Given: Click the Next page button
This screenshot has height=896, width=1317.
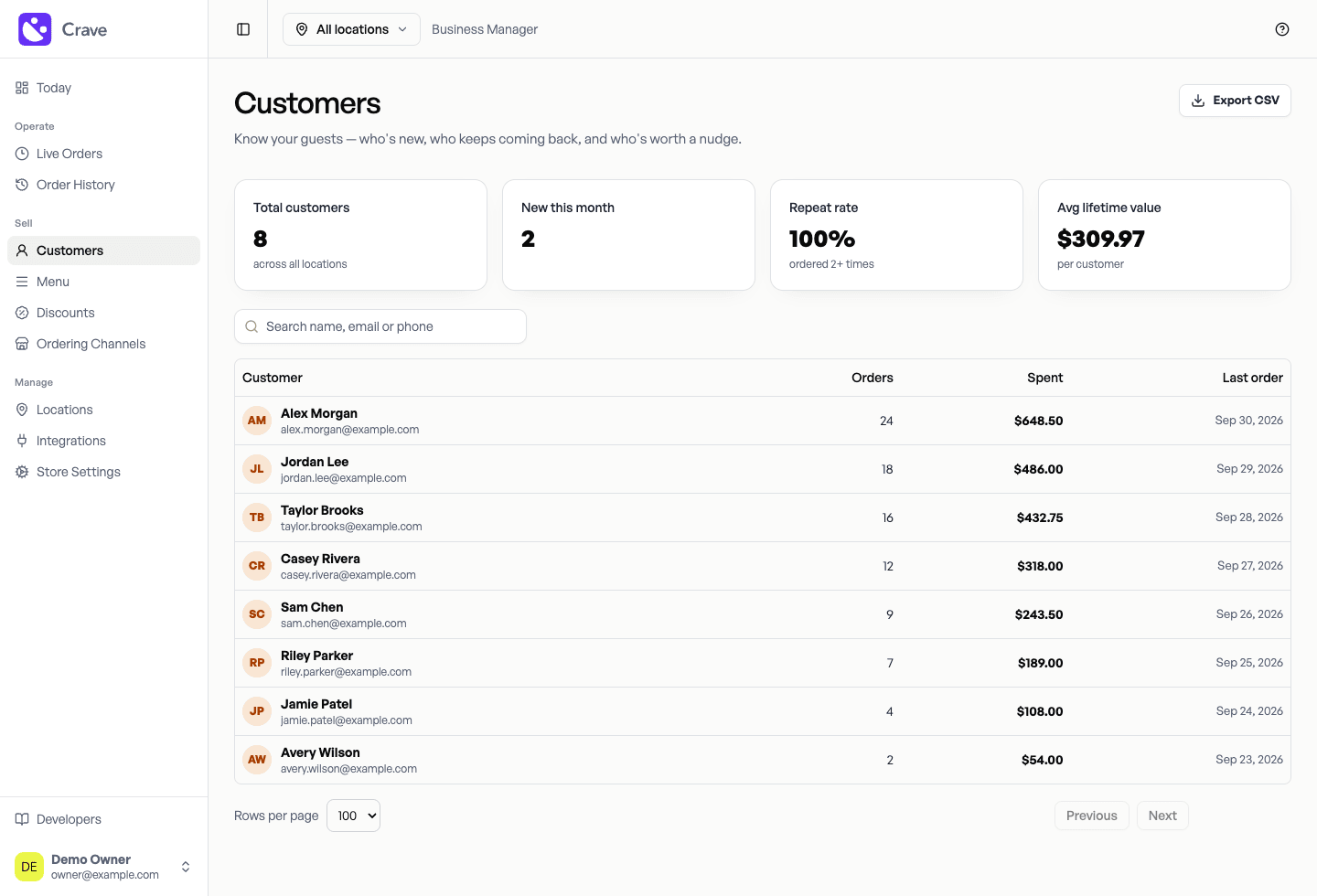Looking at the screenshot, I should tap(1162, 816).
